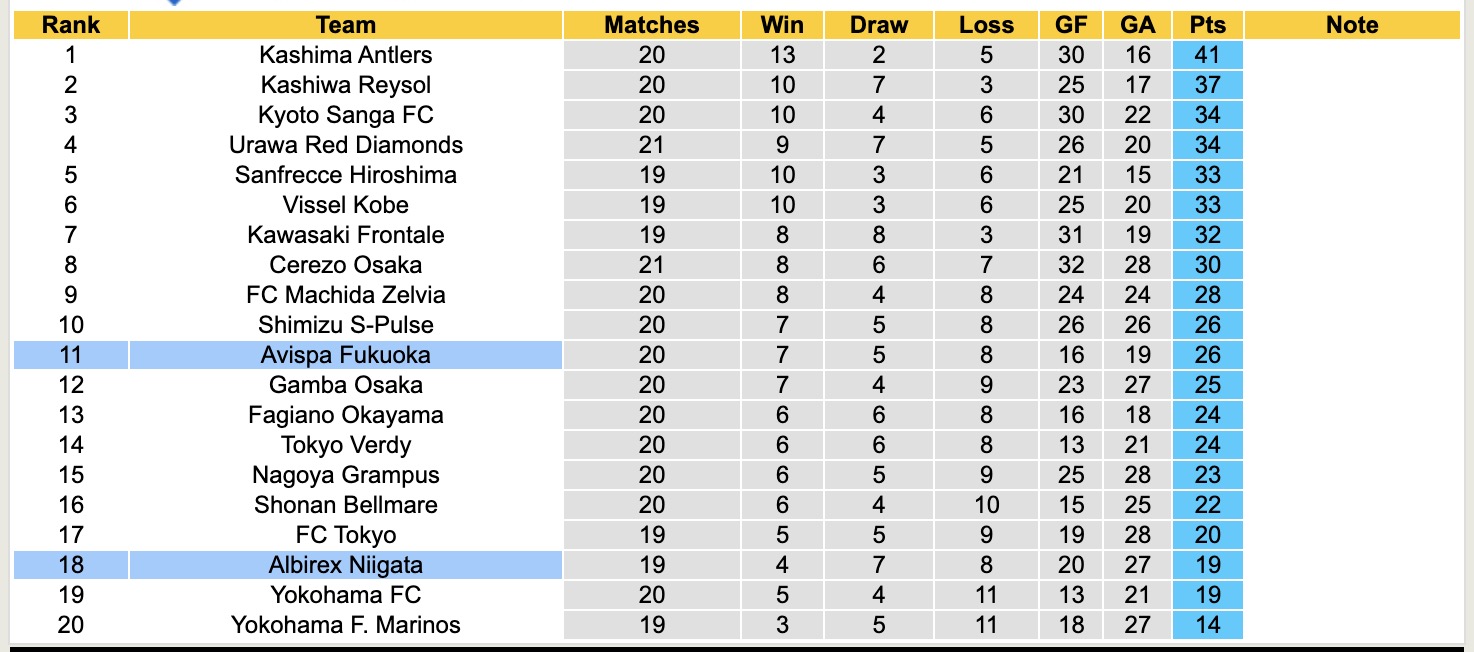Select the highlighted rank 18 cell

pyautogui.click(x=70, y=565)
